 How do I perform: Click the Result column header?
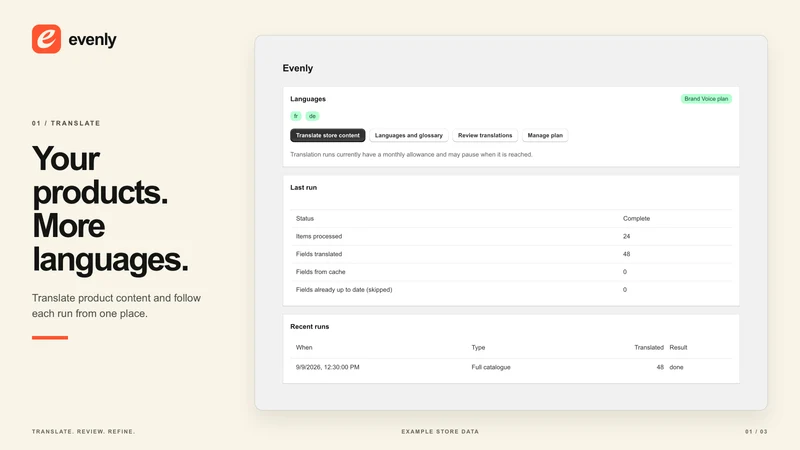(678, 347)
